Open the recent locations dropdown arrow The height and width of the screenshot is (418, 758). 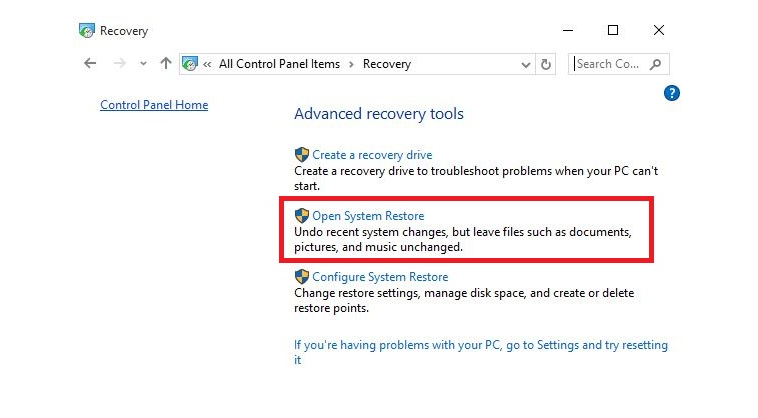pyautogui.click(x=143, y=64)
